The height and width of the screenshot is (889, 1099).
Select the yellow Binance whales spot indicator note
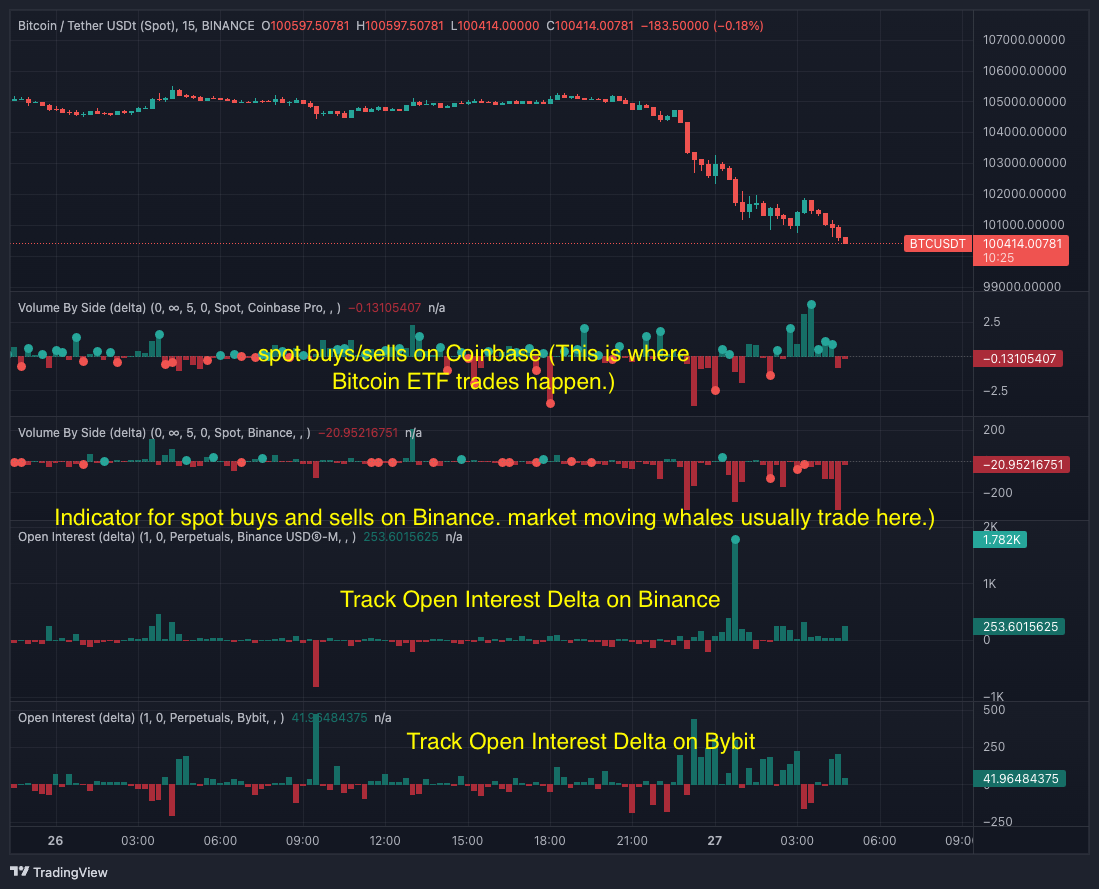click(495, 517)
